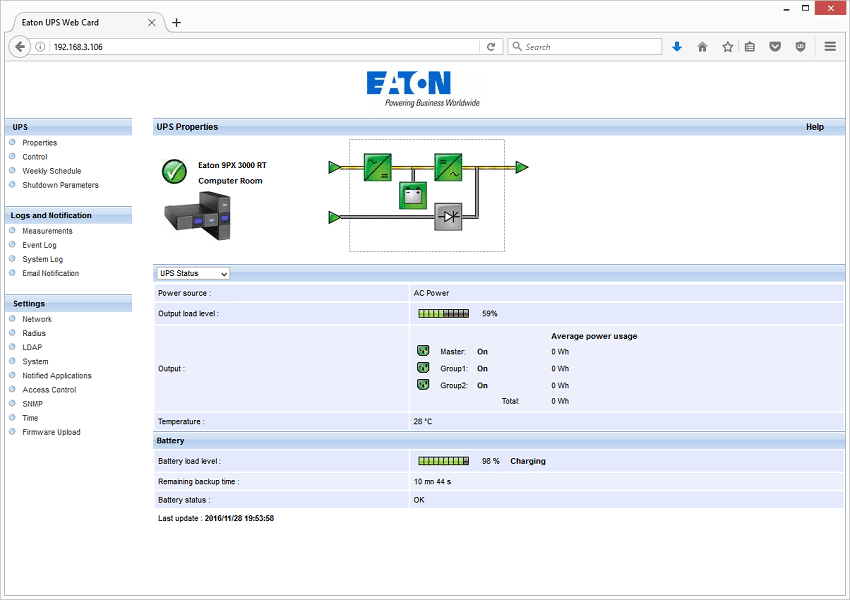Open the browser hamburger menu

click(830, 47)
